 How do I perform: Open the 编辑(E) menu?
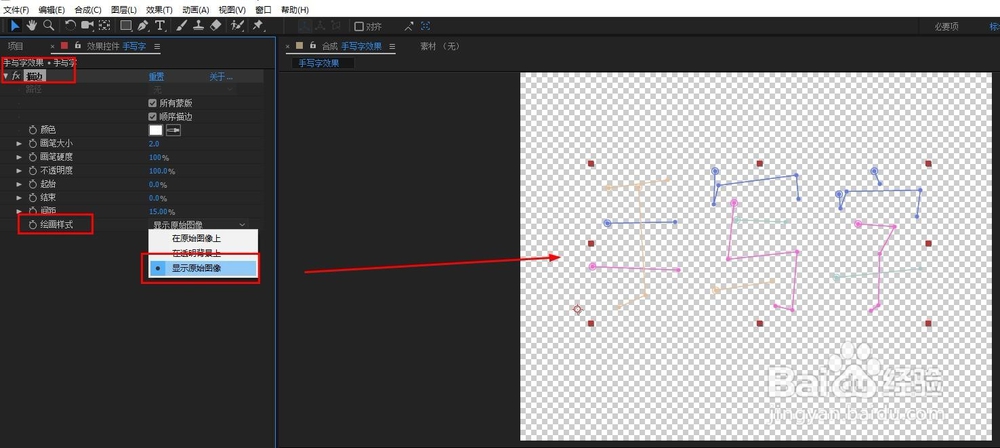pos(52,10)
